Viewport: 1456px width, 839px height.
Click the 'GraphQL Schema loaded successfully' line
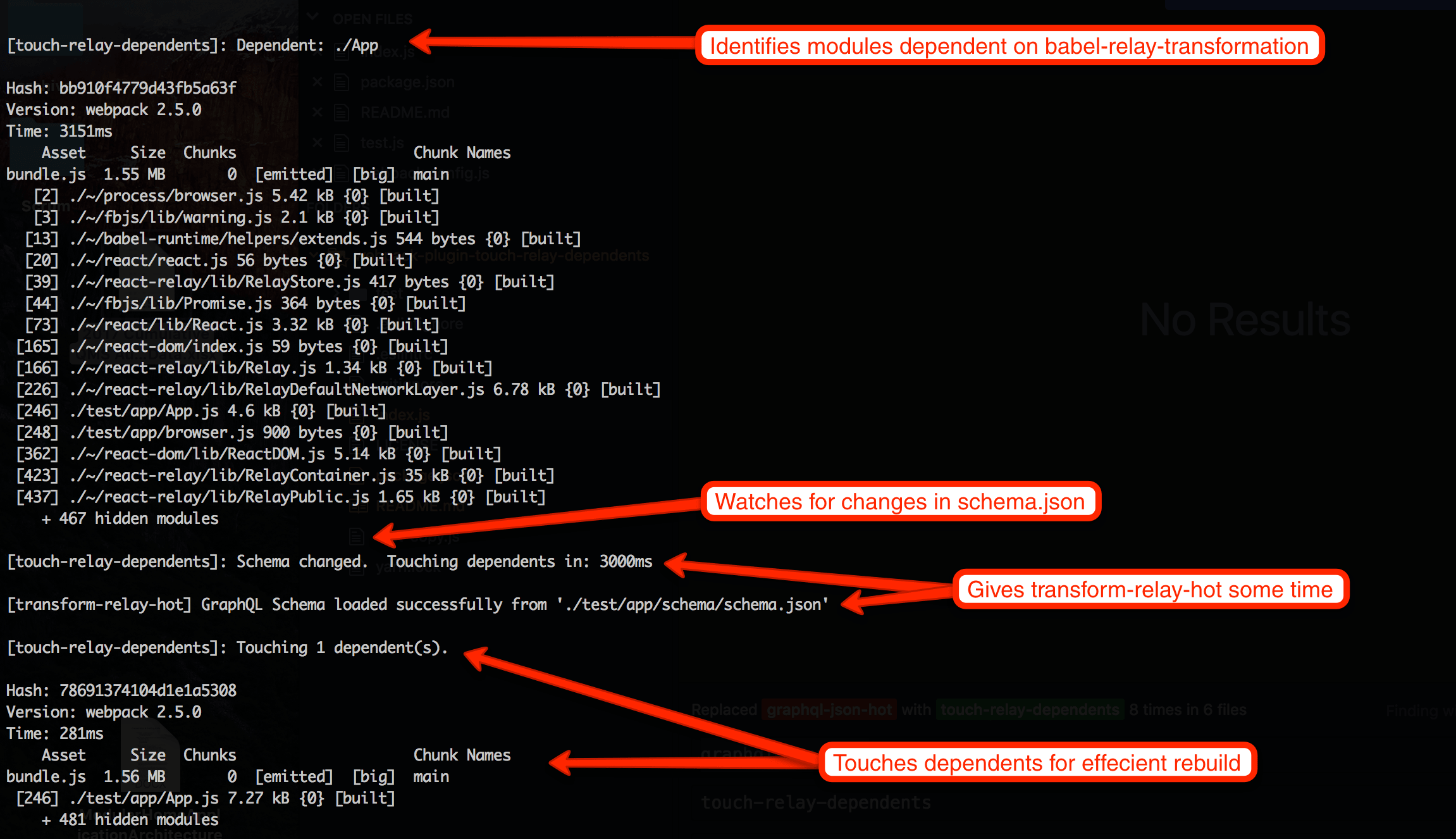point(417,604)
